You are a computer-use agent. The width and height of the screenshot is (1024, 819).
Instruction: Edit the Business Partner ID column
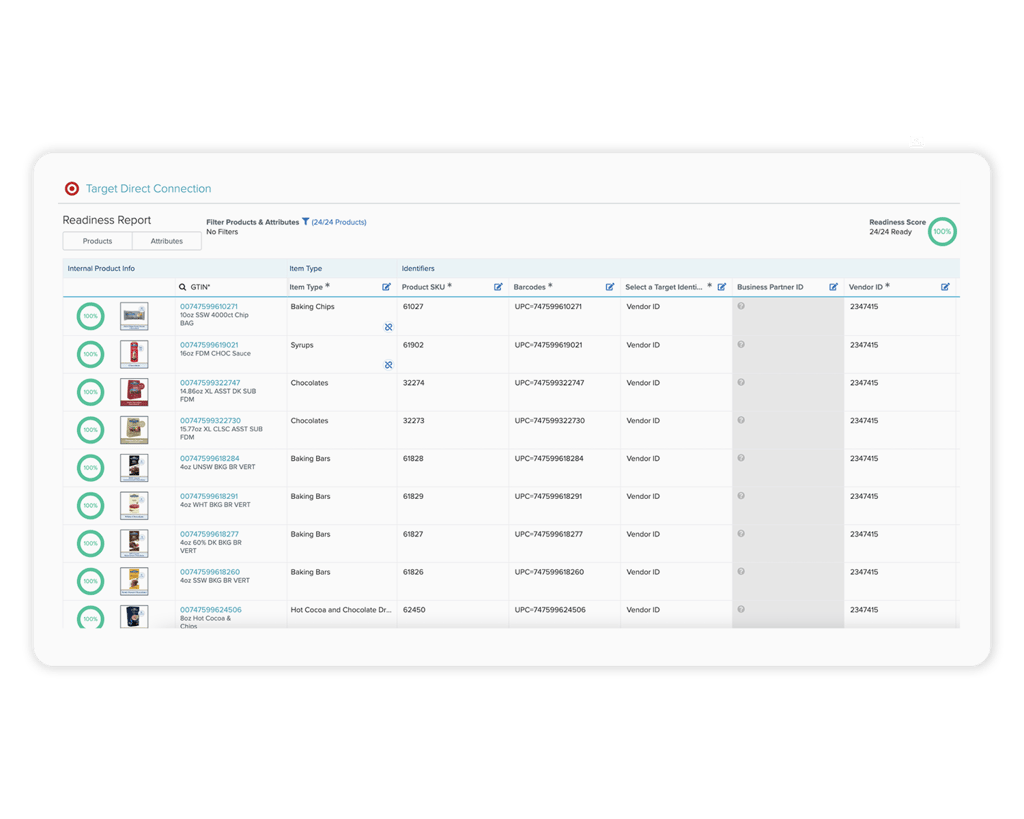tap(833, 287)
